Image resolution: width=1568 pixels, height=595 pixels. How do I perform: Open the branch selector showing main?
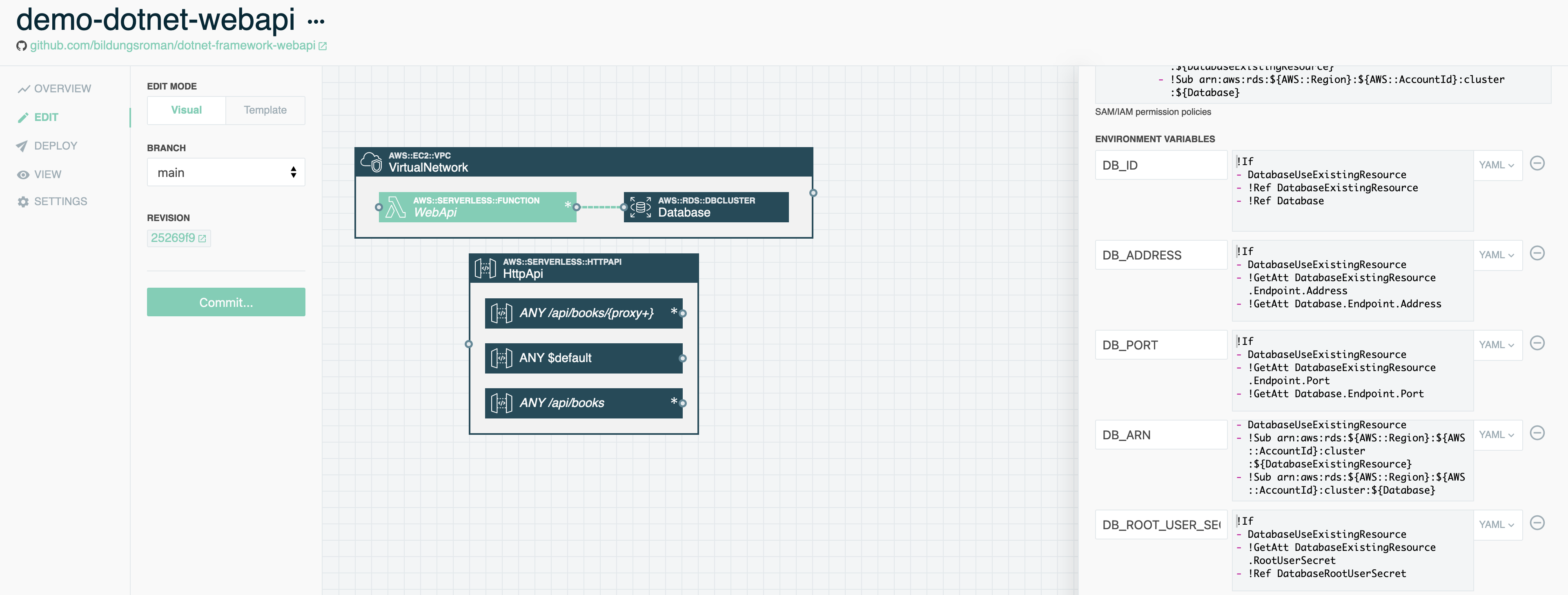226,172
